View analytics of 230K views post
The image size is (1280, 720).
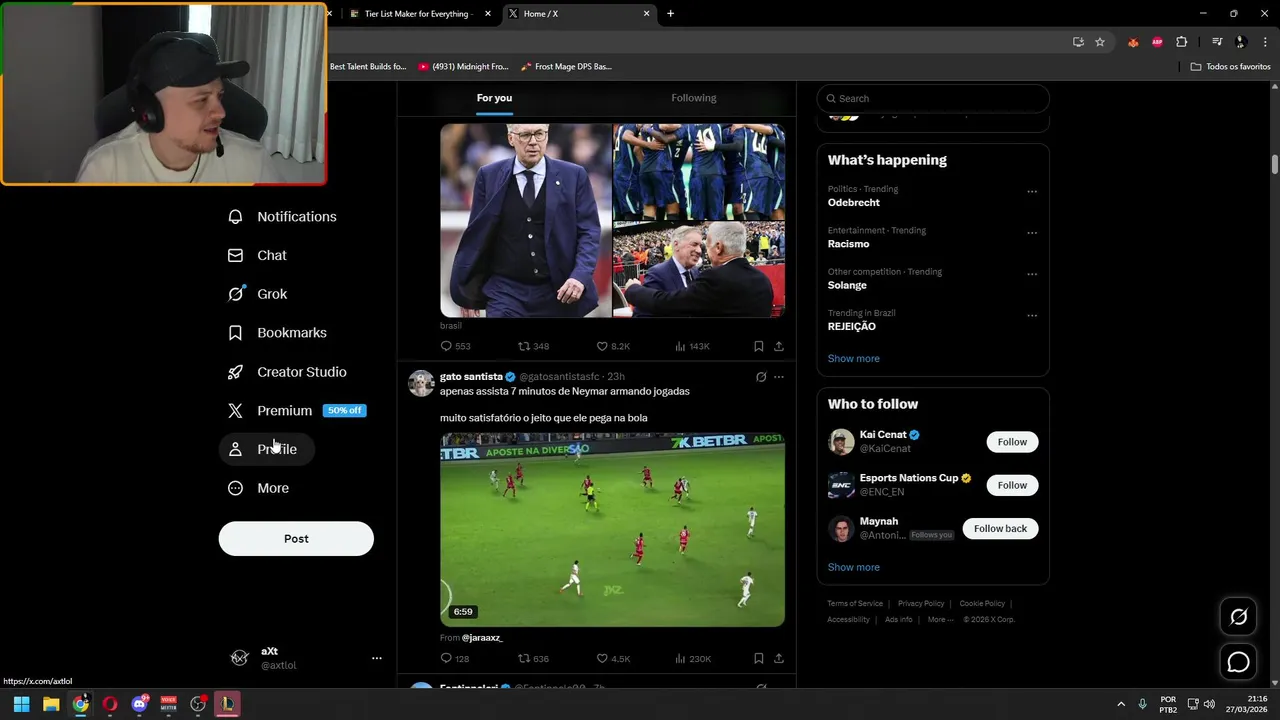point(692,658)
